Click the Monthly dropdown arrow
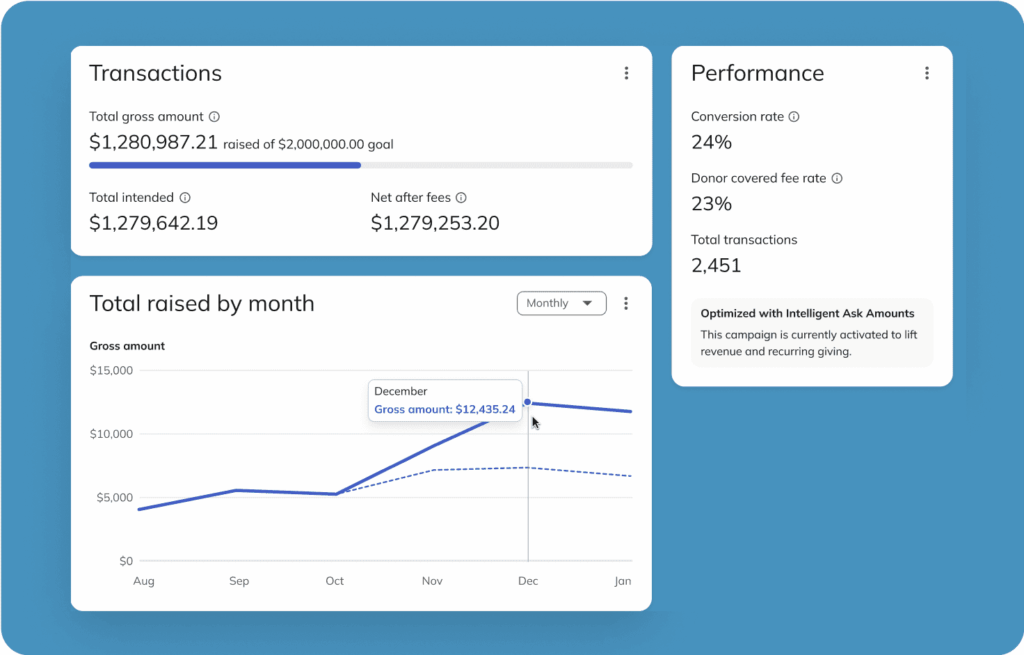This screenshot has height=655, width=1024. 587,303
